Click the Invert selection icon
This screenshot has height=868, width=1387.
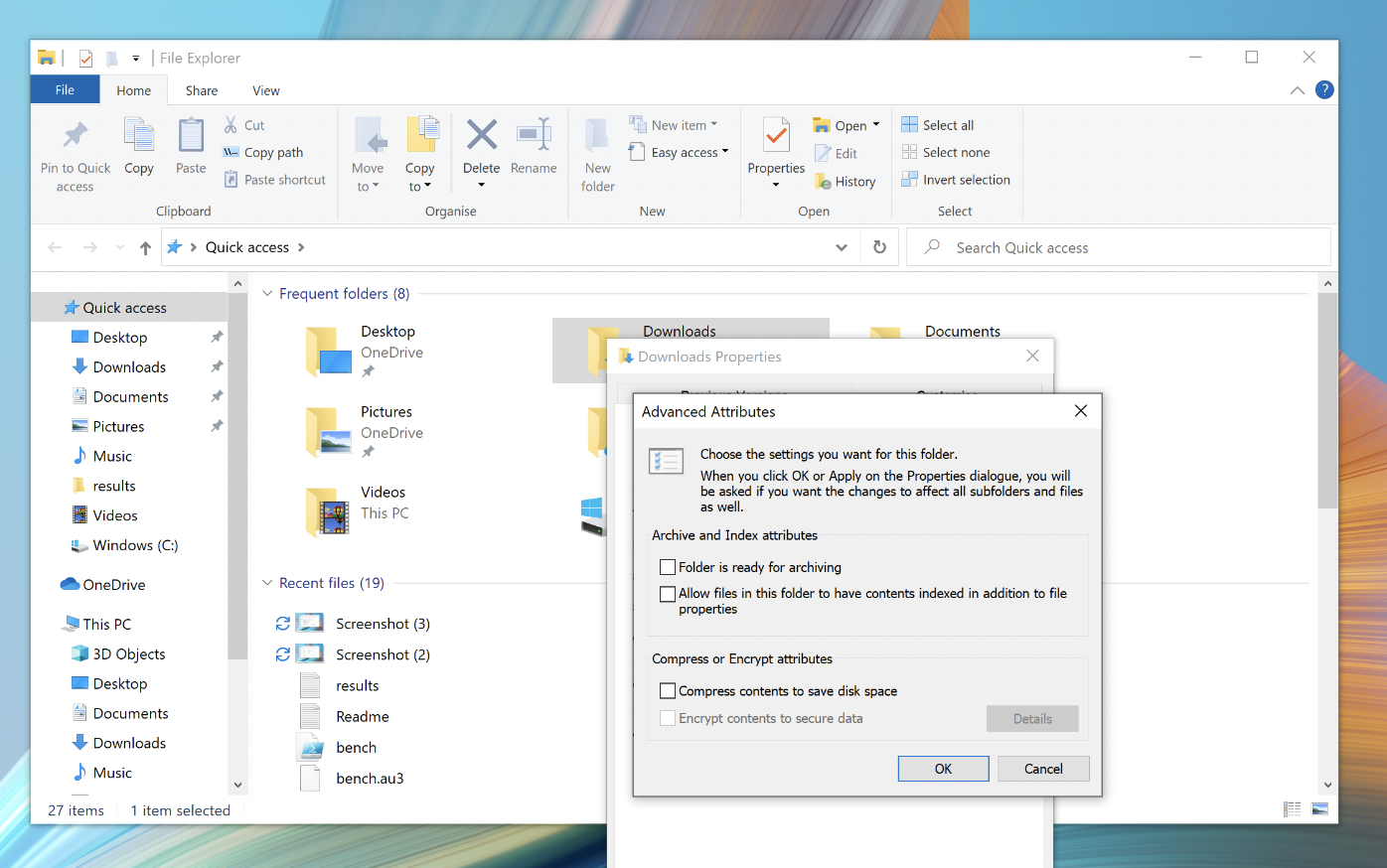(955, 179)
